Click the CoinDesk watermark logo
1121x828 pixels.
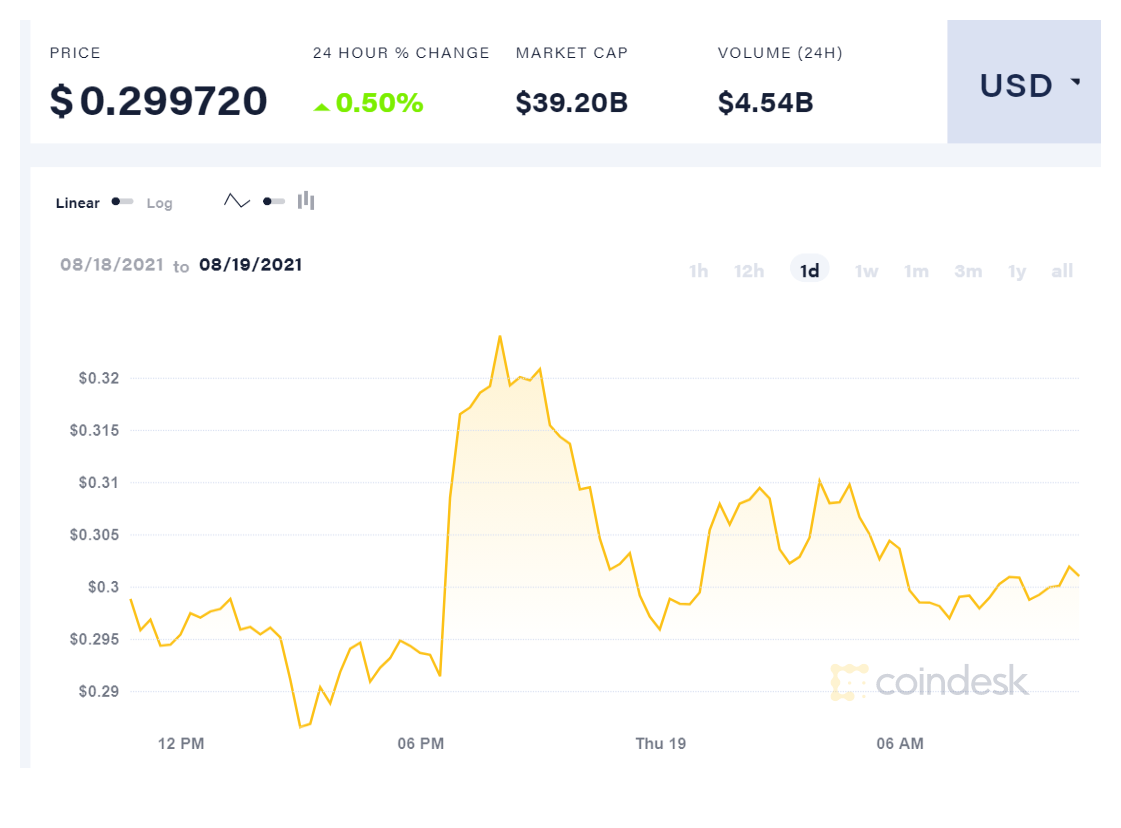point(929,682)
